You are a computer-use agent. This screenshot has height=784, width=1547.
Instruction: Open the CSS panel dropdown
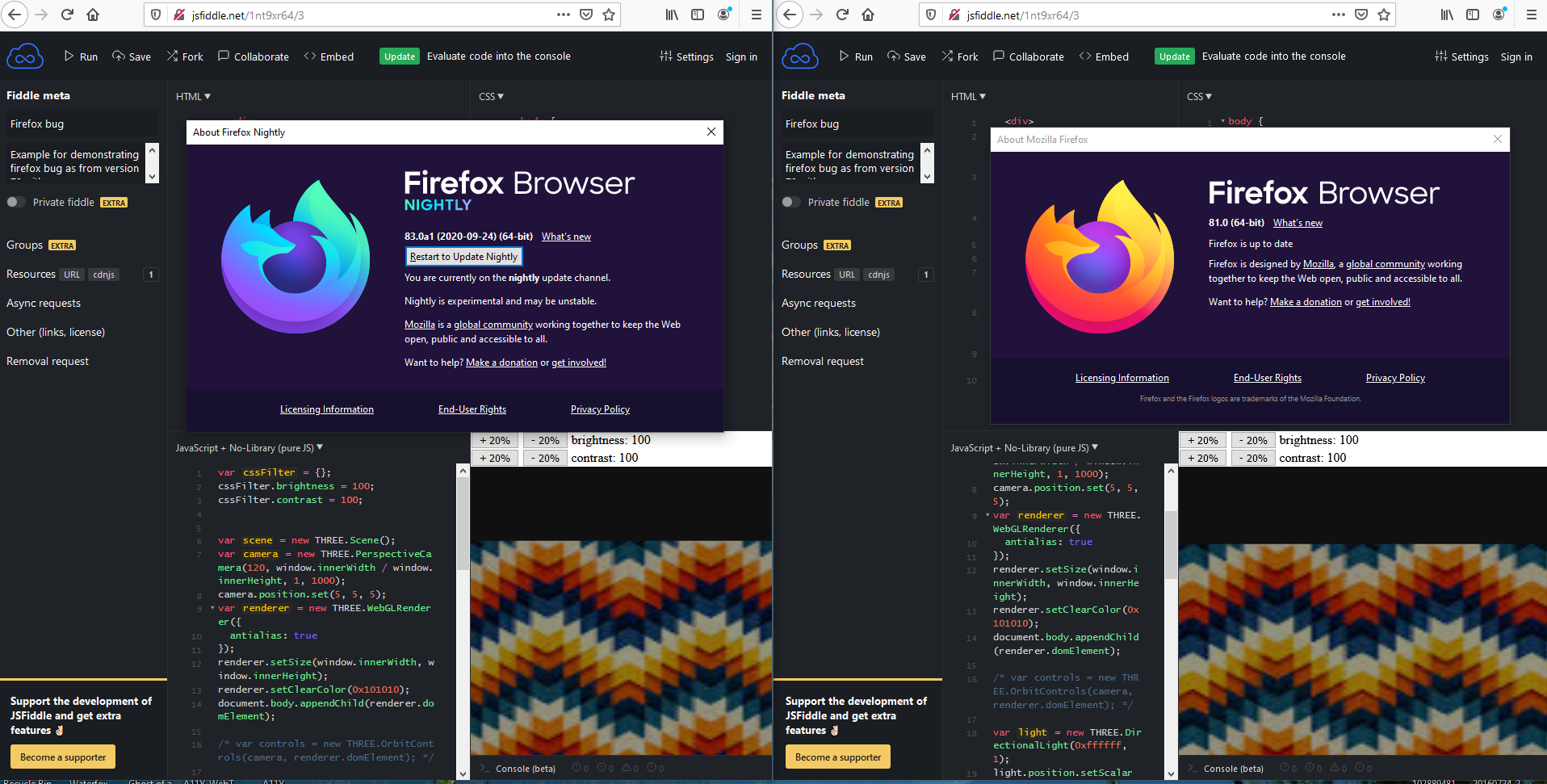(491, 96)
